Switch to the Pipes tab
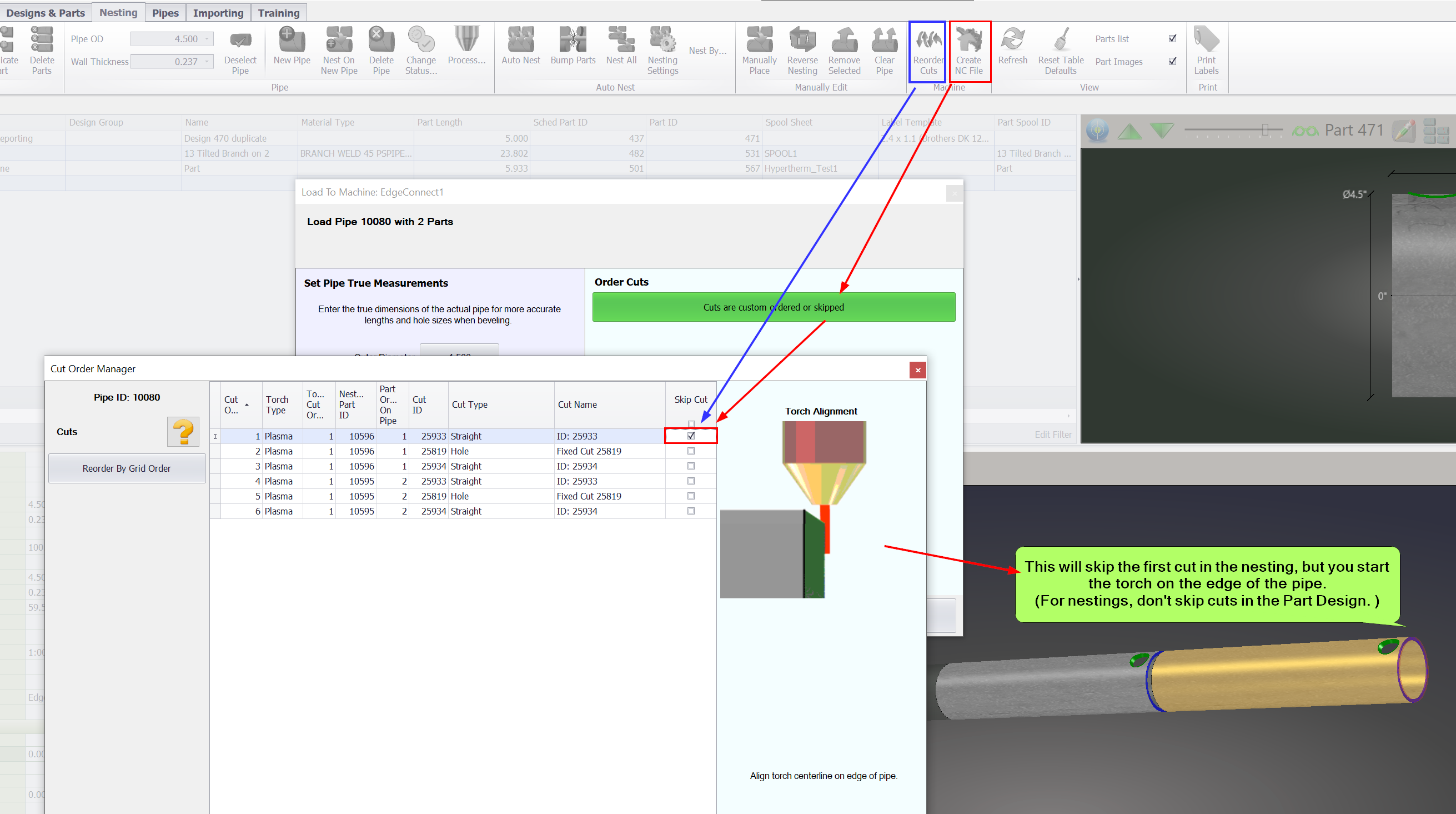 click(165, 12)
